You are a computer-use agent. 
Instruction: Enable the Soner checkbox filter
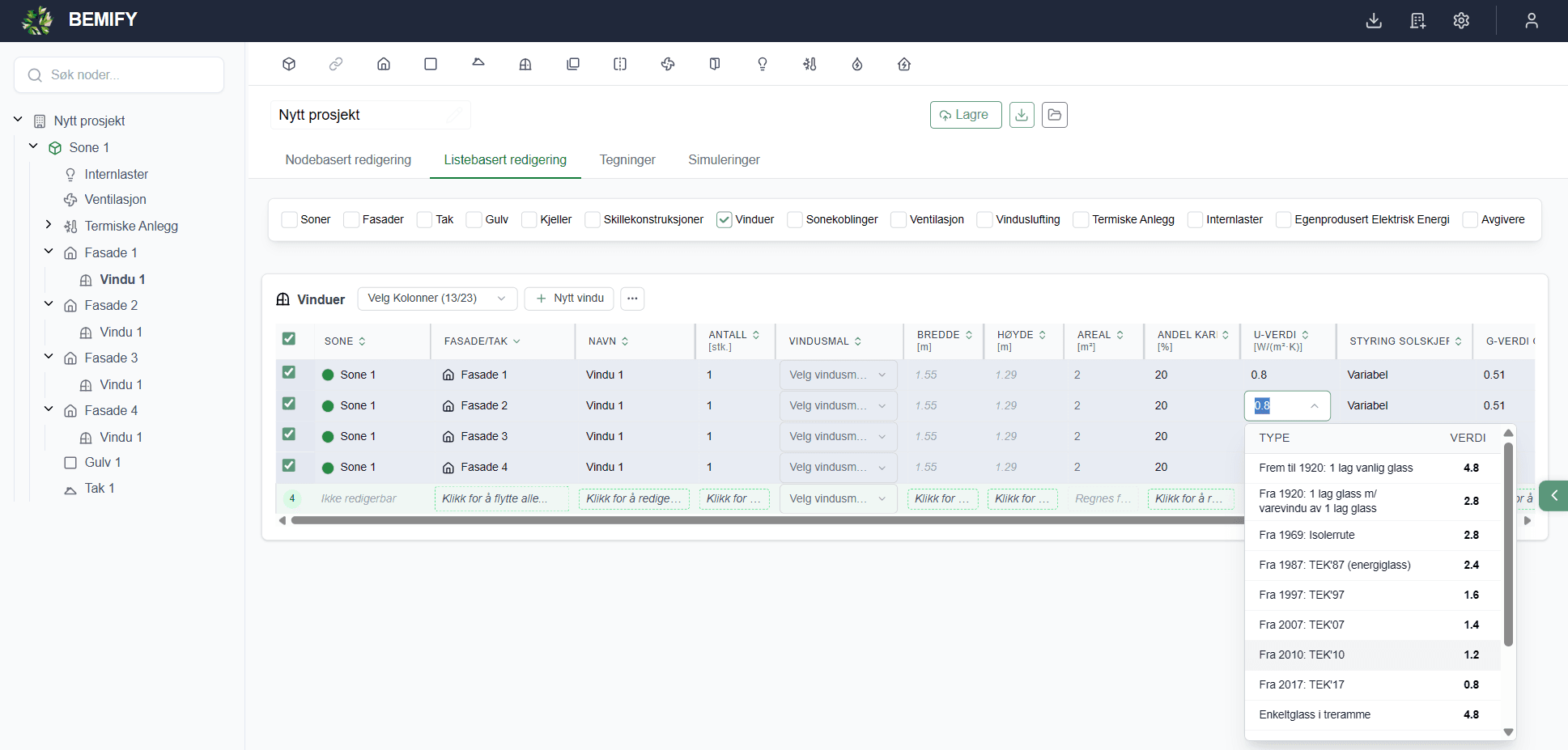pos(289,220)
